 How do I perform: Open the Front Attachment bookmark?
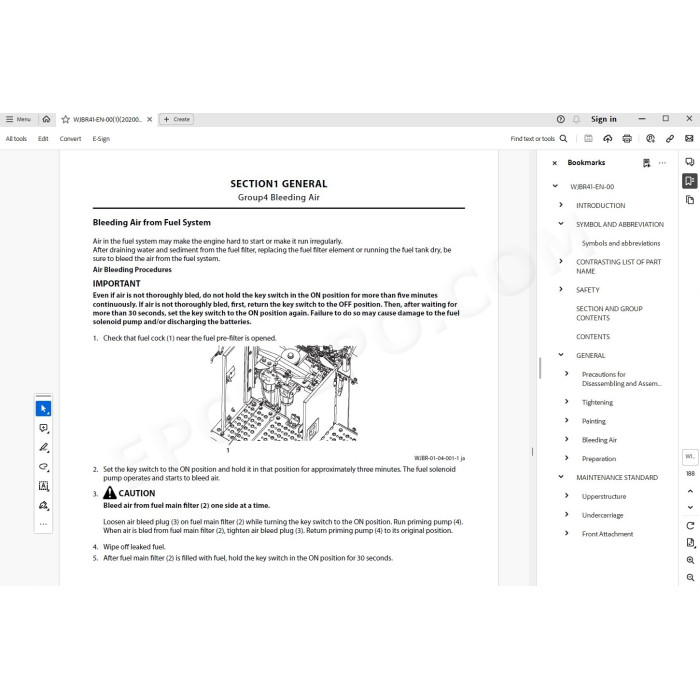607,534
